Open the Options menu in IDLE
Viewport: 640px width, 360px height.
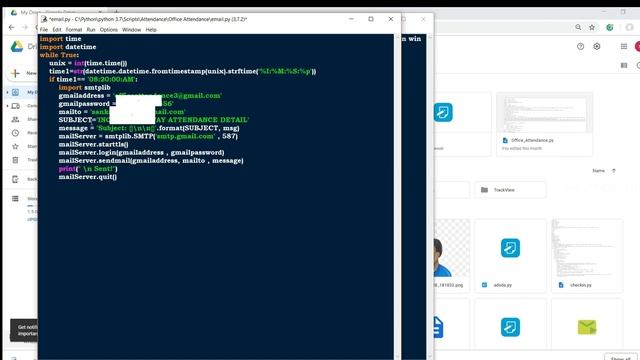coord(109,30)
